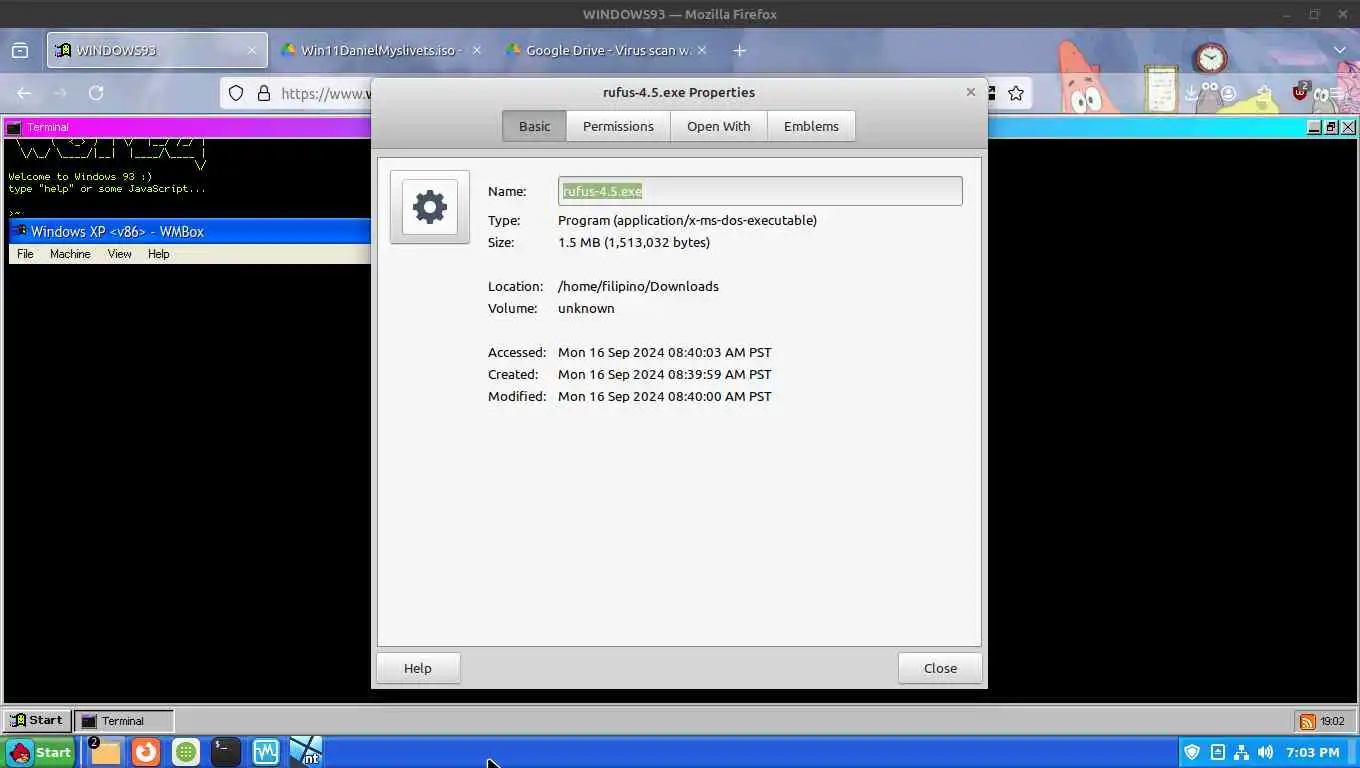Open the file manager folder icon on taskbar
Image resolution: width=1360 pixels, height=768 pixels.
click(x=104, y=752)
